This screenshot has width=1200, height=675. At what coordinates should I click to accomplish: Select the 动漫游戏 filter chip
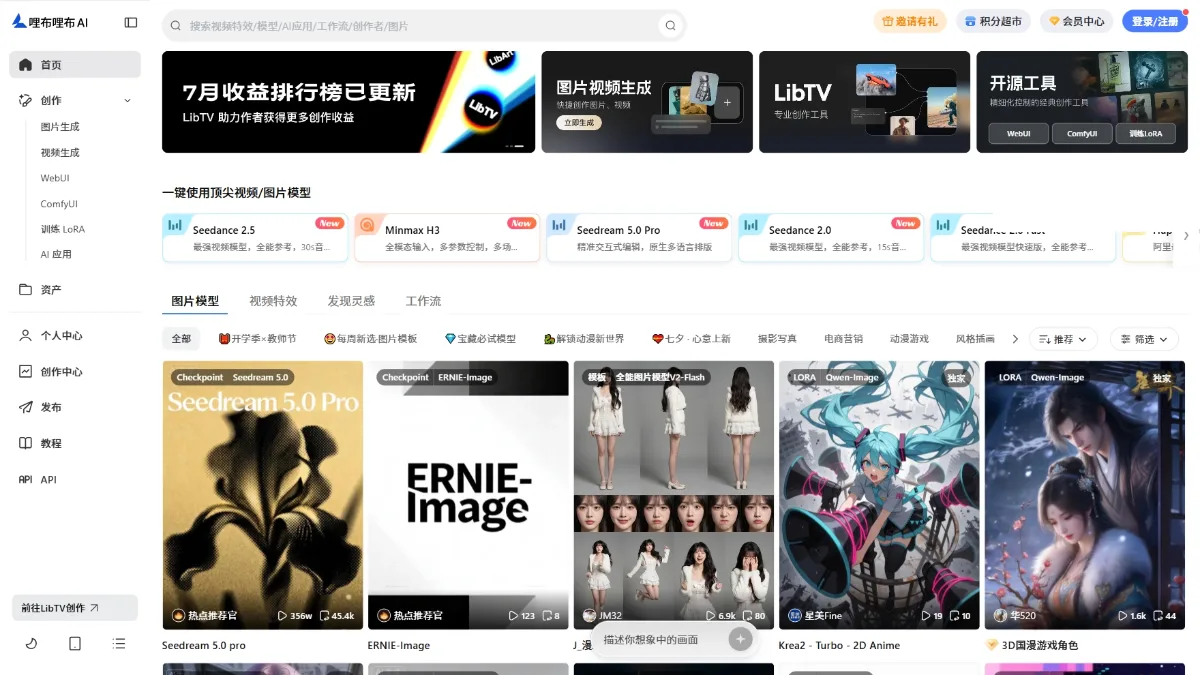[909, 339]
